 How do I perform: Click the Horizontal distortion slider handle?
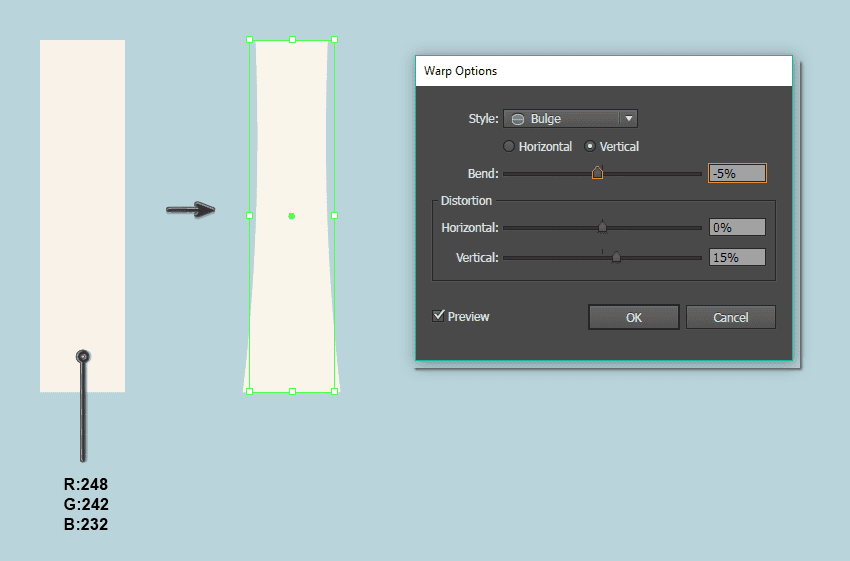pos(602,227)
